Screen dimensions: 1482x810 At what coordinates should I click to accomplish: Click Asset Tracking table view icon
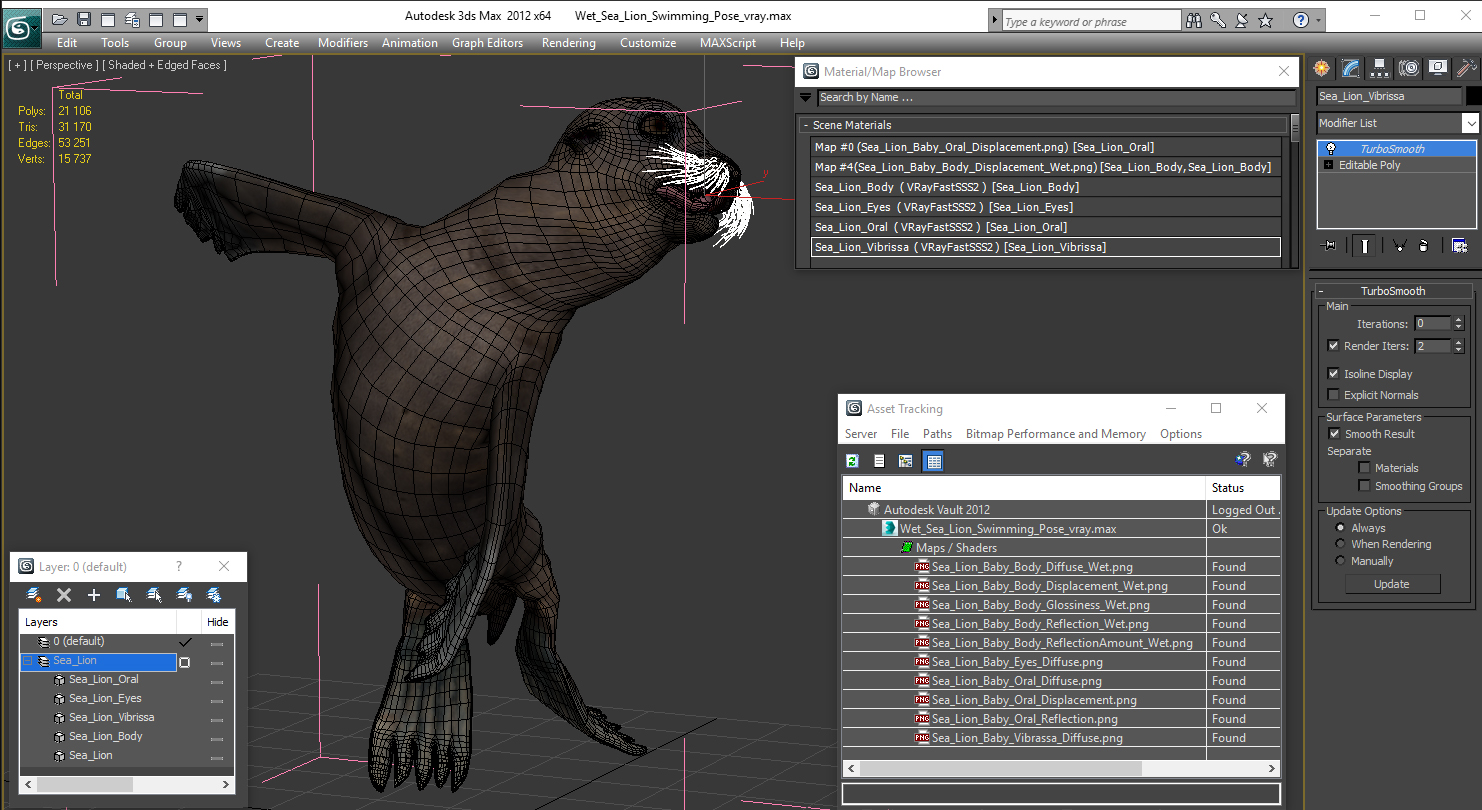pyautogui.click(x=933, y=461)
